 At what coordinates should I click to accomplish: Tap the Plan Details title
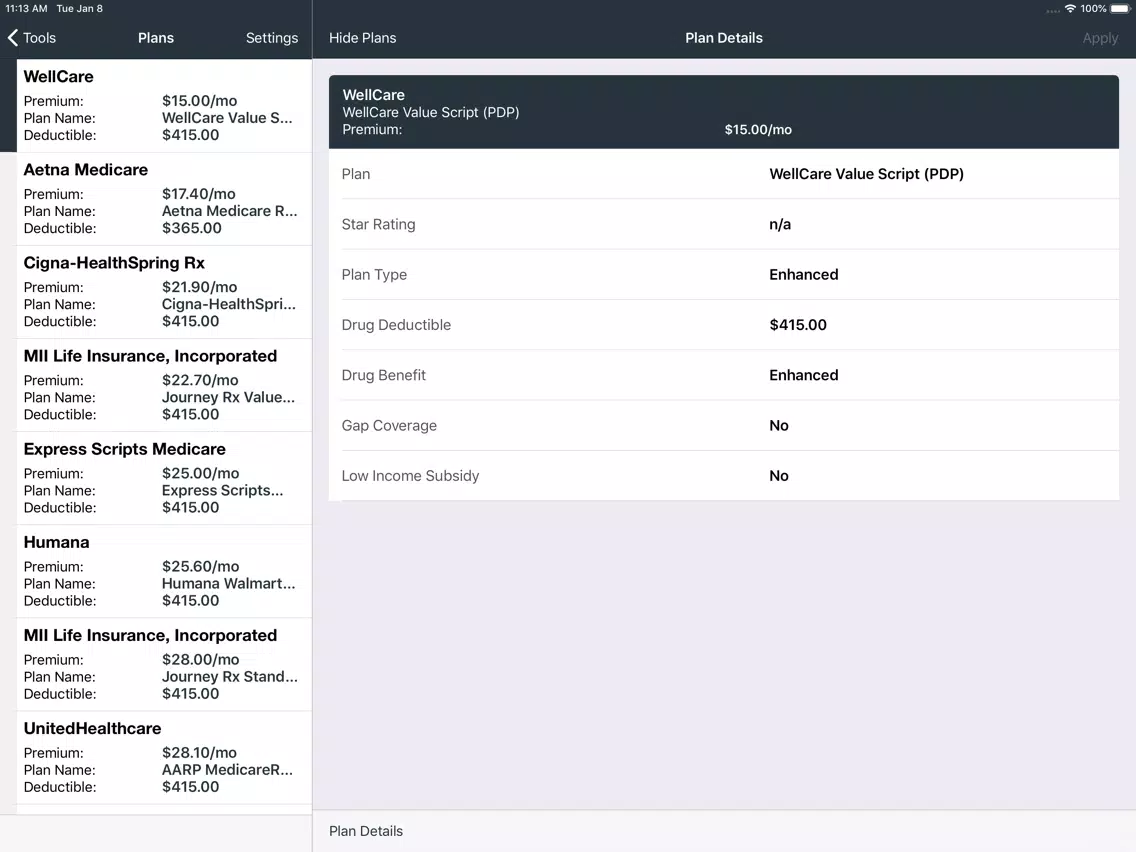tap(724, 38)
